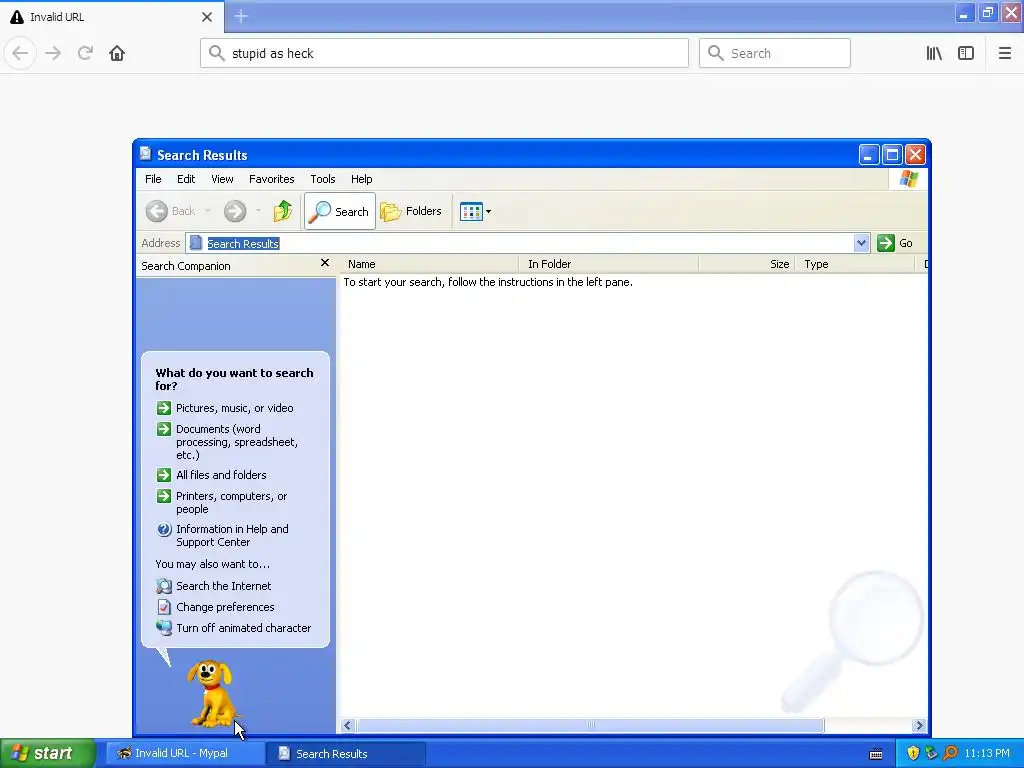Click the Safely Remove Hardware tray icon
This screenshot has height=768, width=1024.
[931, 753]
